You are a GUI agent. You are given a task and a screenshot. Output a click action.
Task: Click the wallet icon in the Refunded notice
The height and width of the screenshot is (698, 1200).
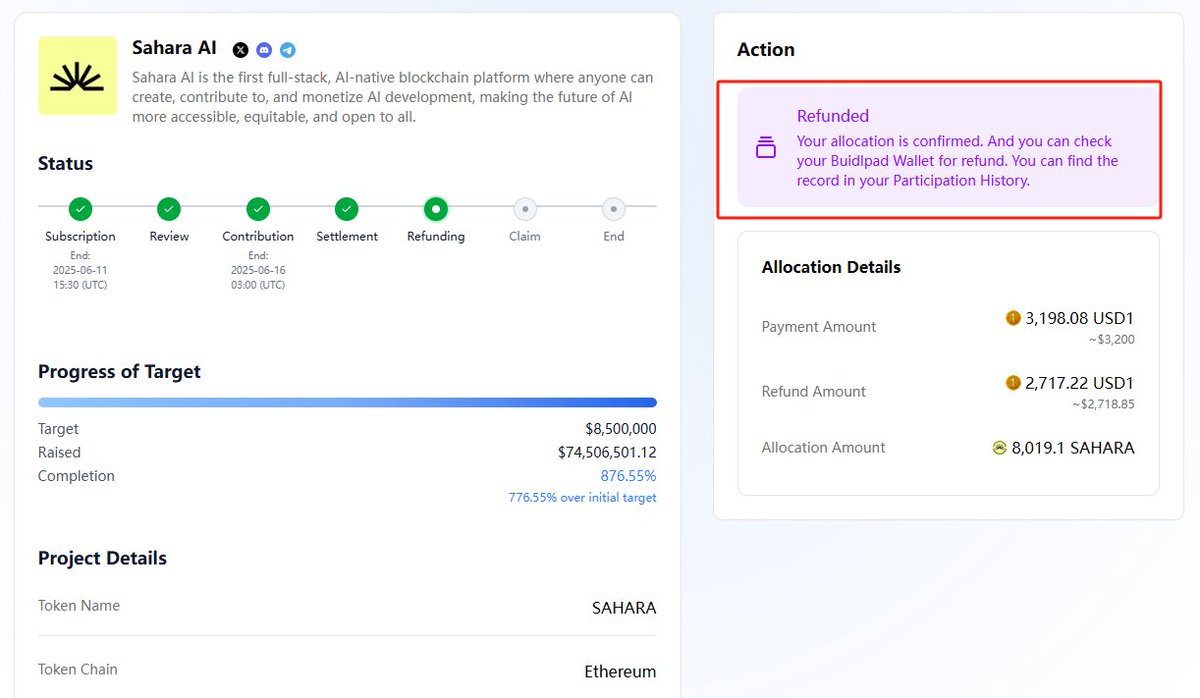tap(766, 147)
